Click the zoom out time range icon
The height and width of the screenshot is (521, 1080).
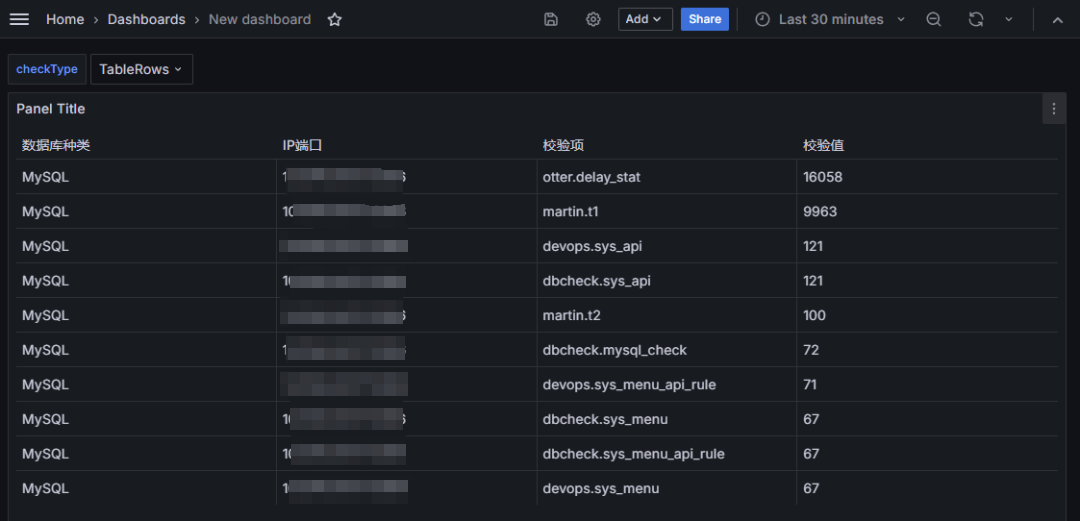point(933,19)
